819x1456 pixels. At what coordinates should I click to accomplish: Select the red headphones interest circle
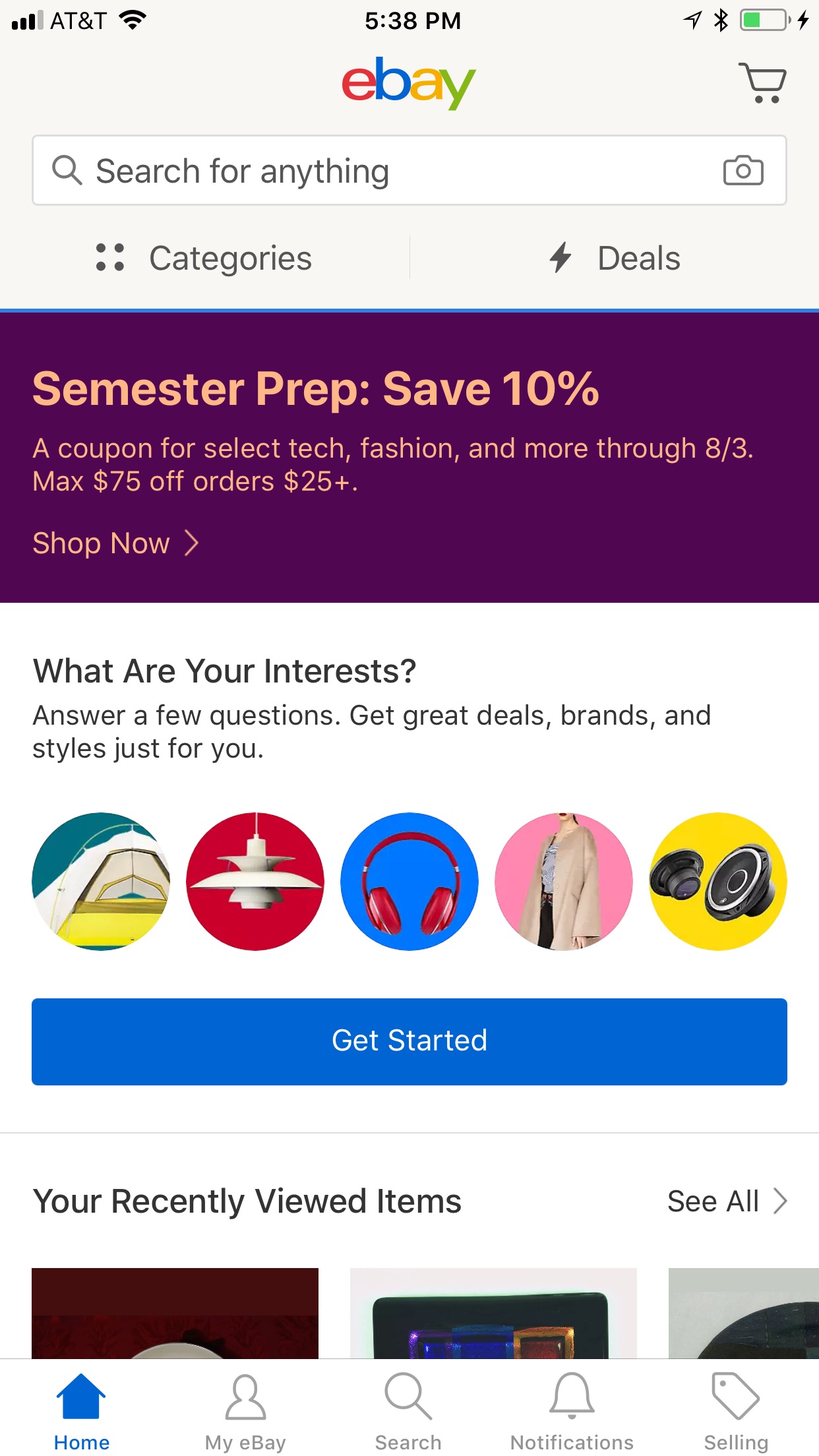pyautogui.click(x=409, y=881)
